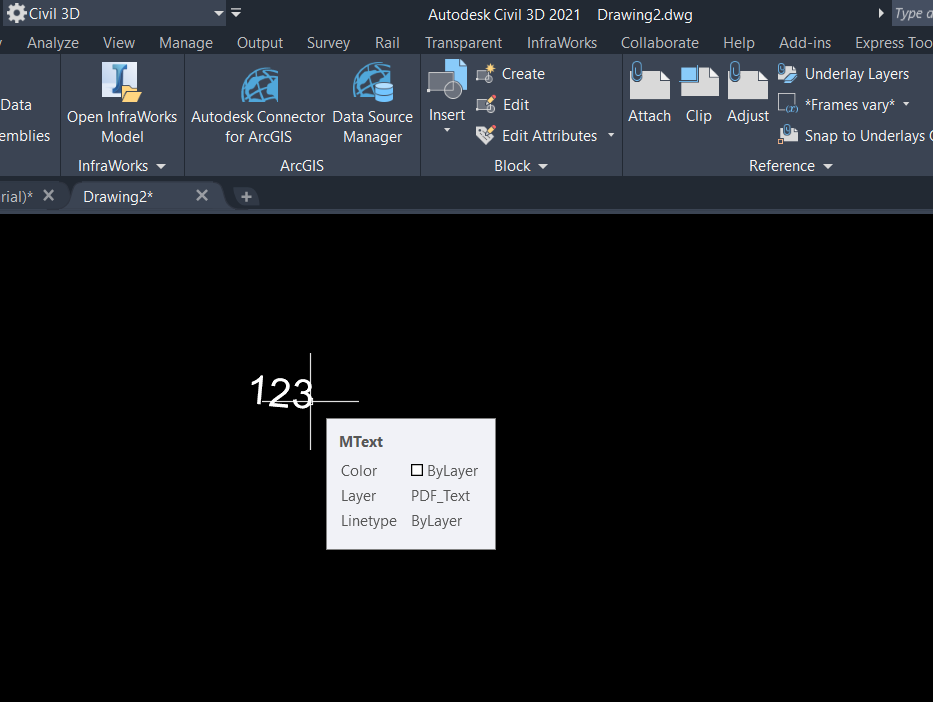Click the Attach reference icon
The image size is (933, 702).
coord(649,81)
